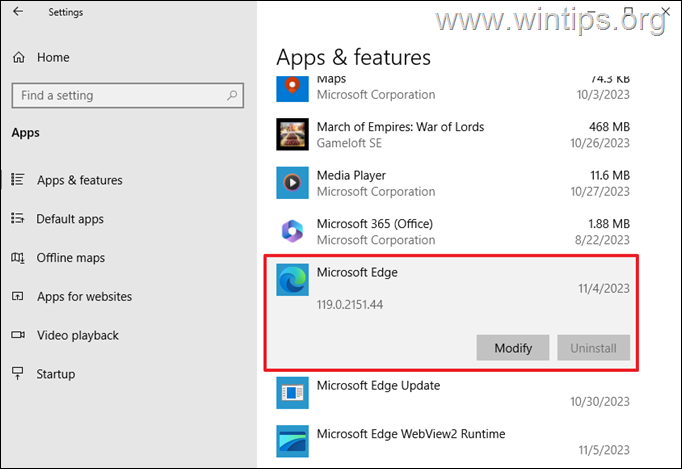The height and width of the screenshot is (469, 682).
Task: Click the Apps & features page heading
Action: pos(353,57)
